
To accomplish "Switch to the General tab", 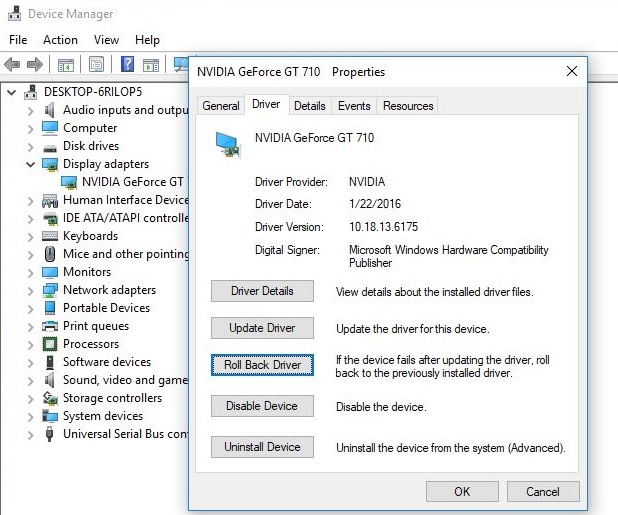I will click(221, 106).
